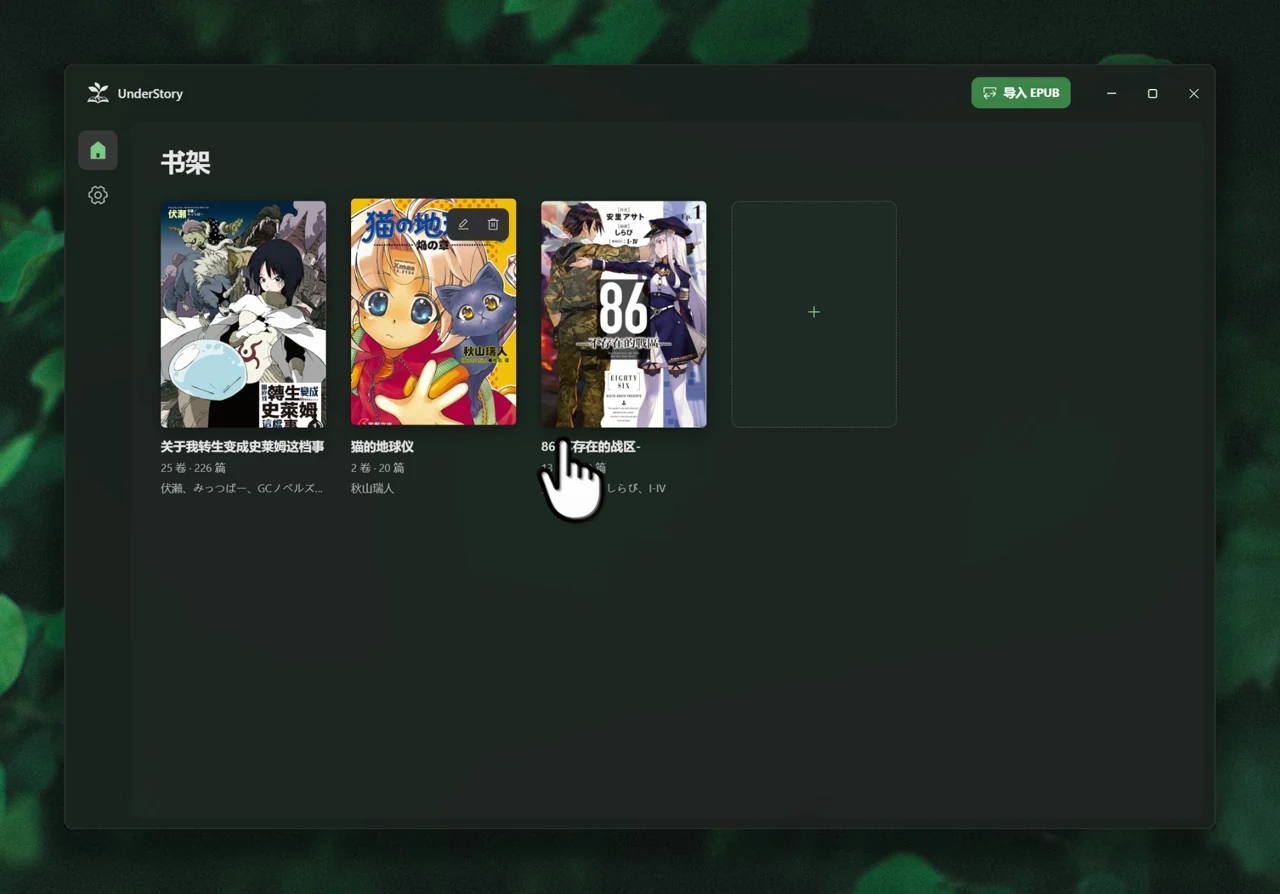Viewport: 1280px width, 894px height.
Task: Click the author name 秋山瑞人
Action: [373, 489]
